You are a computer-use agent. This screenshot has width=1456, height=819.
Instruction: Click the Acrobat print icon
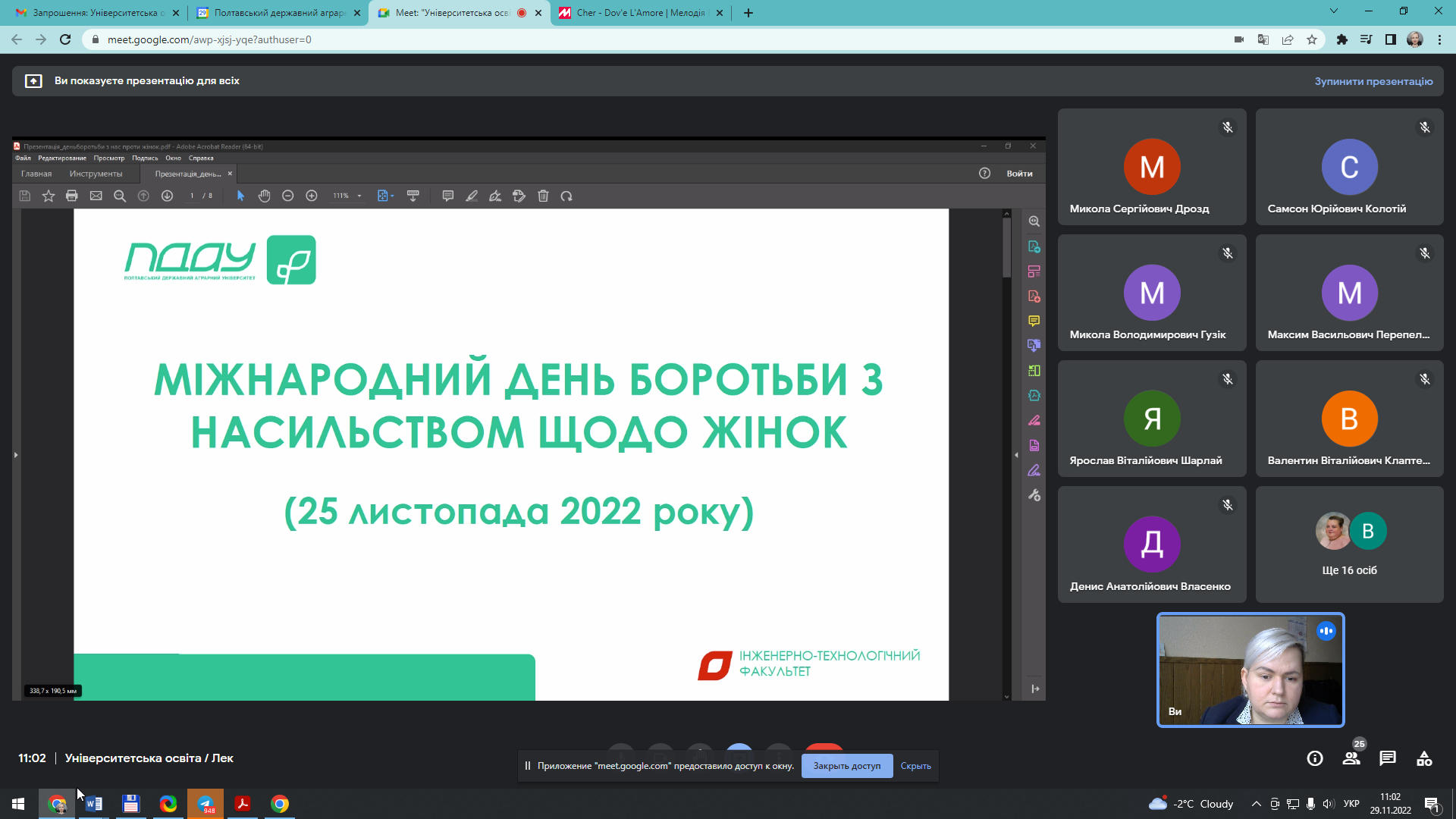(x=72, y=196)
